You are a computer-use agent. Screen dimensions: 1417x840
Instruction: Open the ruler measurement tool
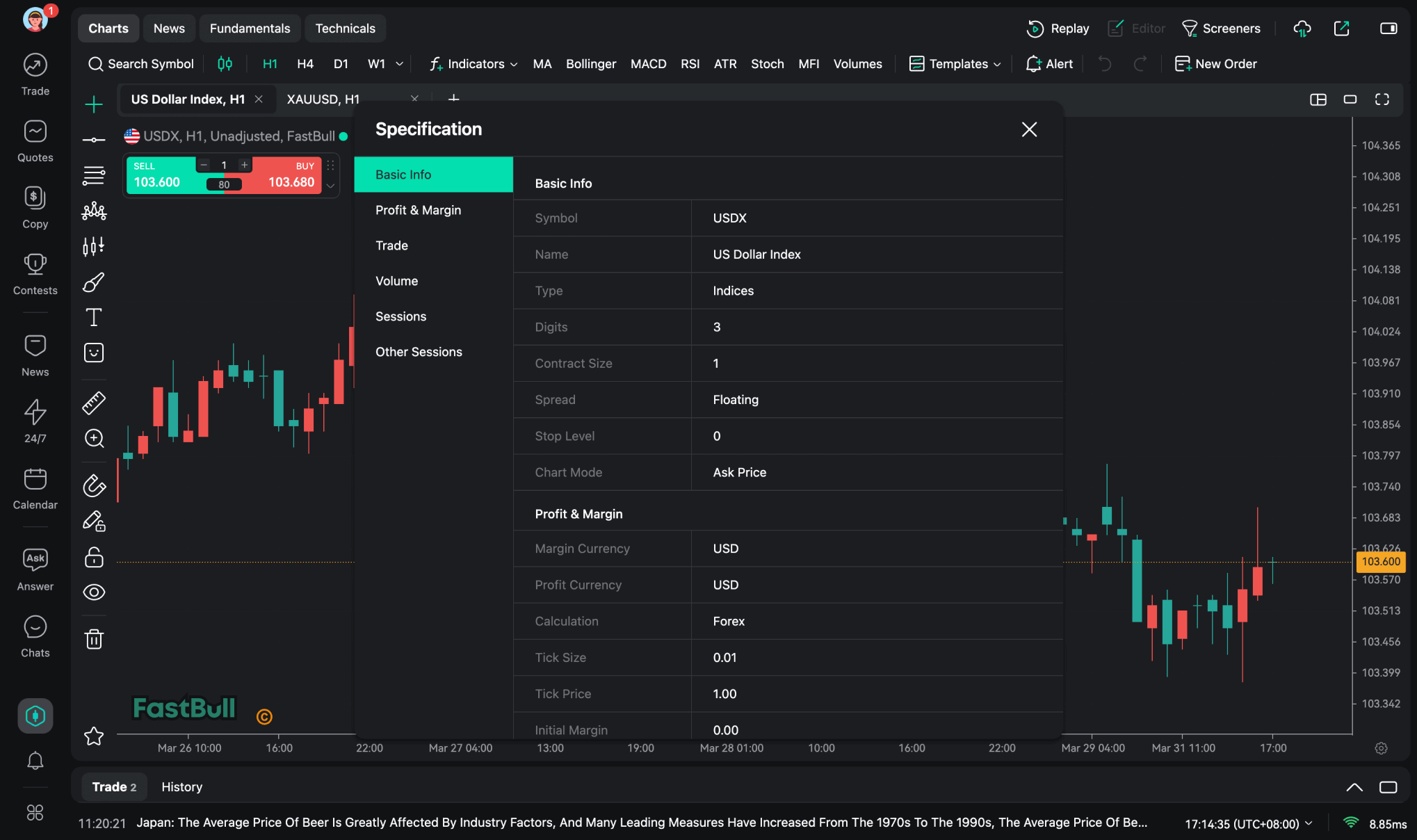pyautogui.click(x=94, y=403)
